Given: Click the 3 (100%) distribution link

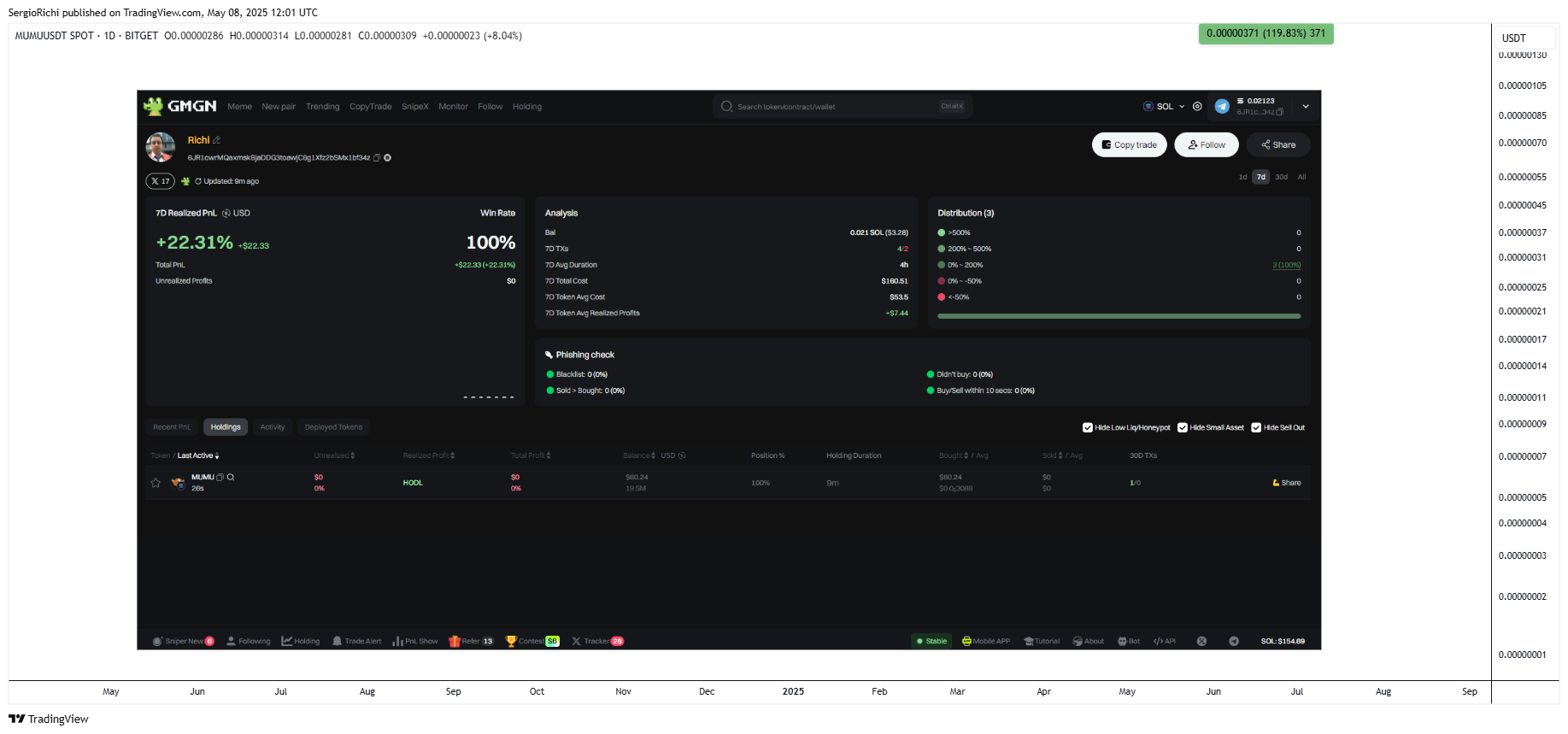Looking at the screenshot, I should coord(1287,265).
